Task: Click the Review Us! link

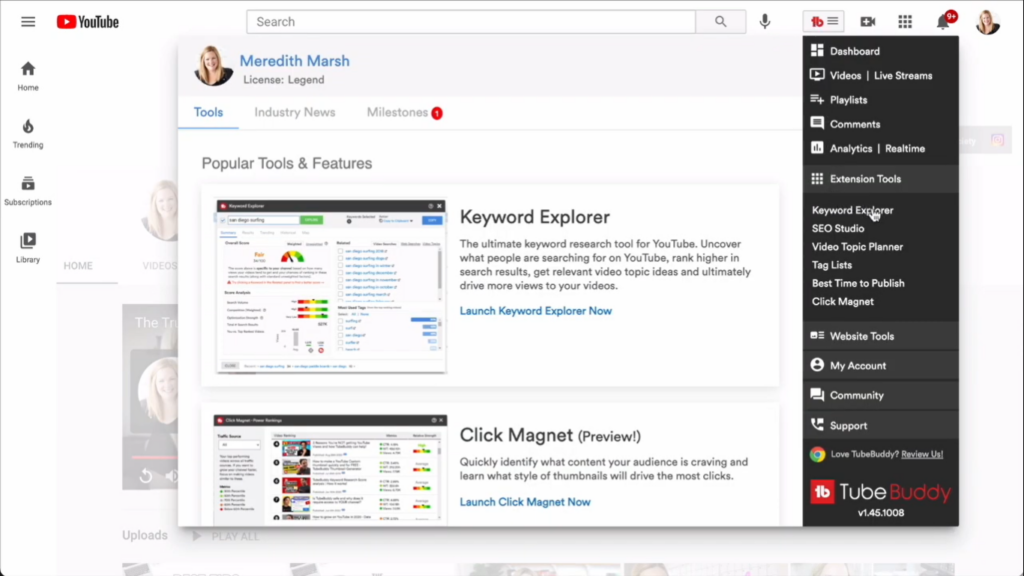Action: point(922,454)
